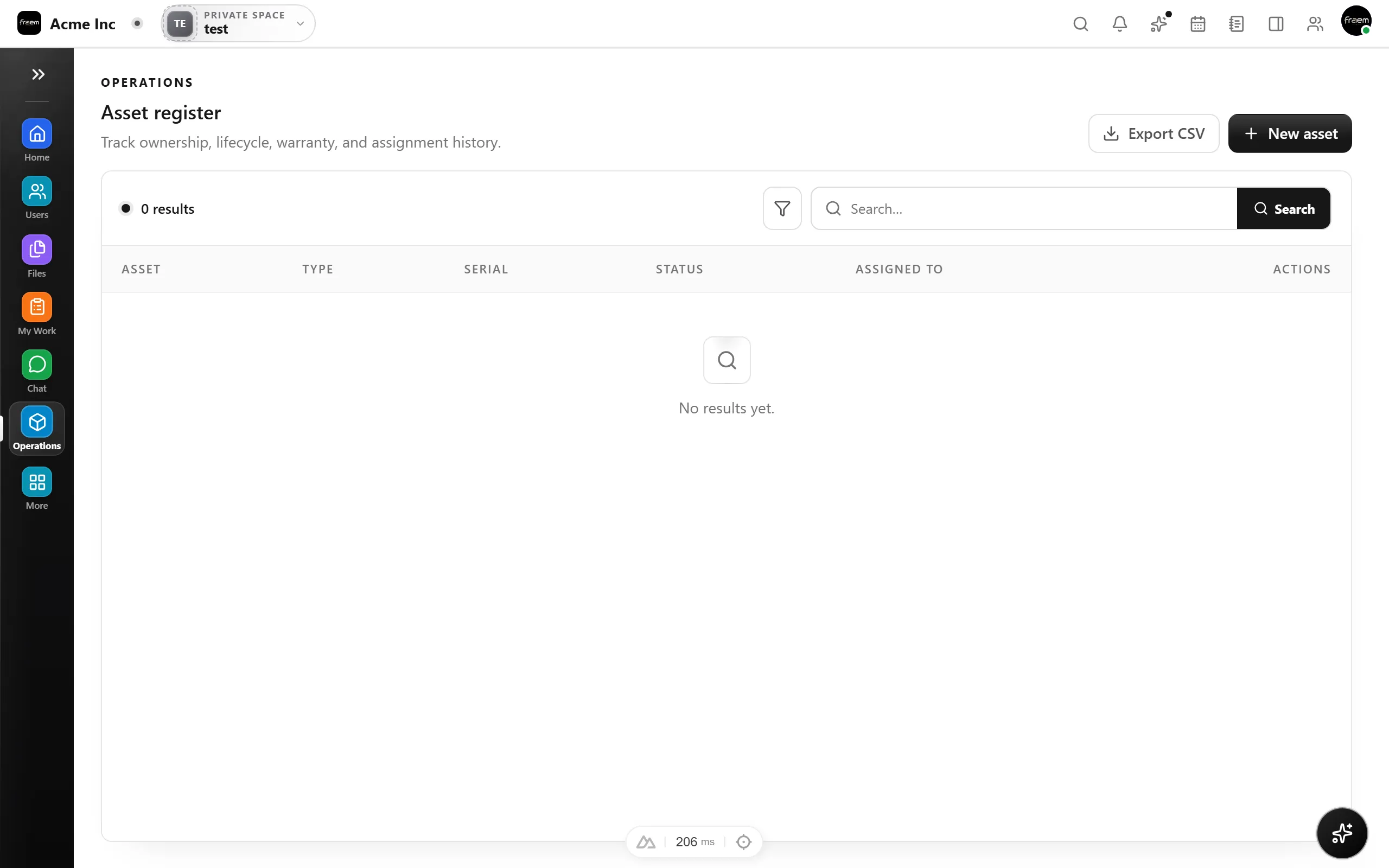This screenshot has width=1389, height=868.
Task: Open the filter funnel button
Action: (782, 208)
